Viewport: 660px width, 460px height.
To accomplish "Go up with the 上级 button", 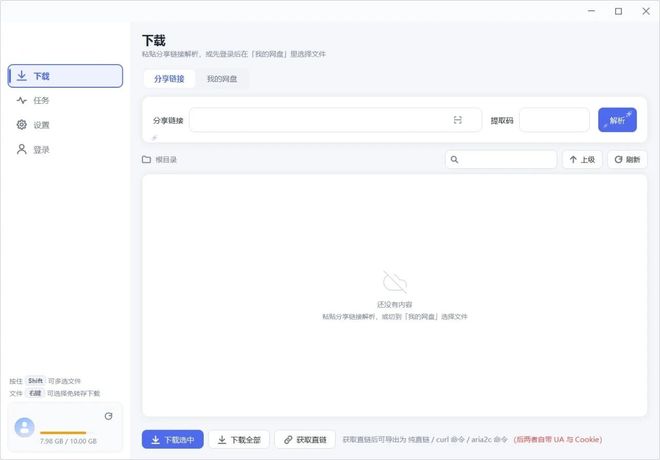I will point(582,160).
